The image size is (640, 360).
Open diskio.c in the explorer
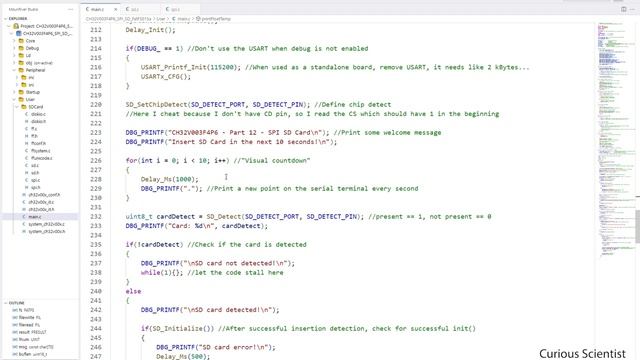click(x=38, y=114)
